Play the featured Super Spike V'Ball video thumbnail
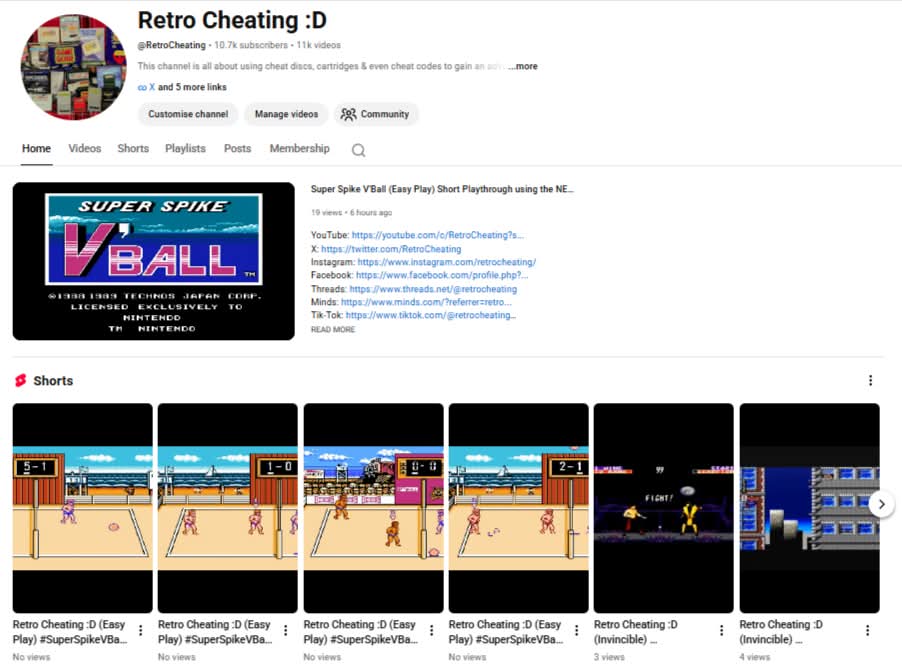Image resolution: width=902 pixels, height=671 pixels. click(154, 261)
